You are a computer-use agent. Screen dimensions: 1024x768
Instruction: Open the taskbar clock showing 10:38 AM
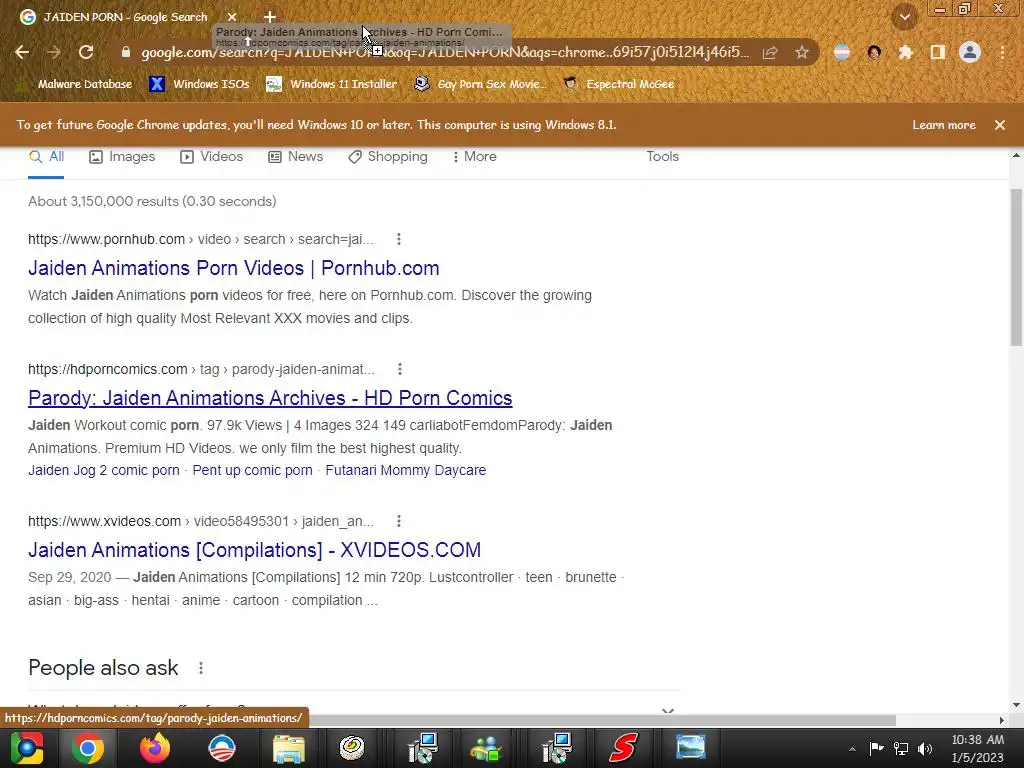click(978, 748)
